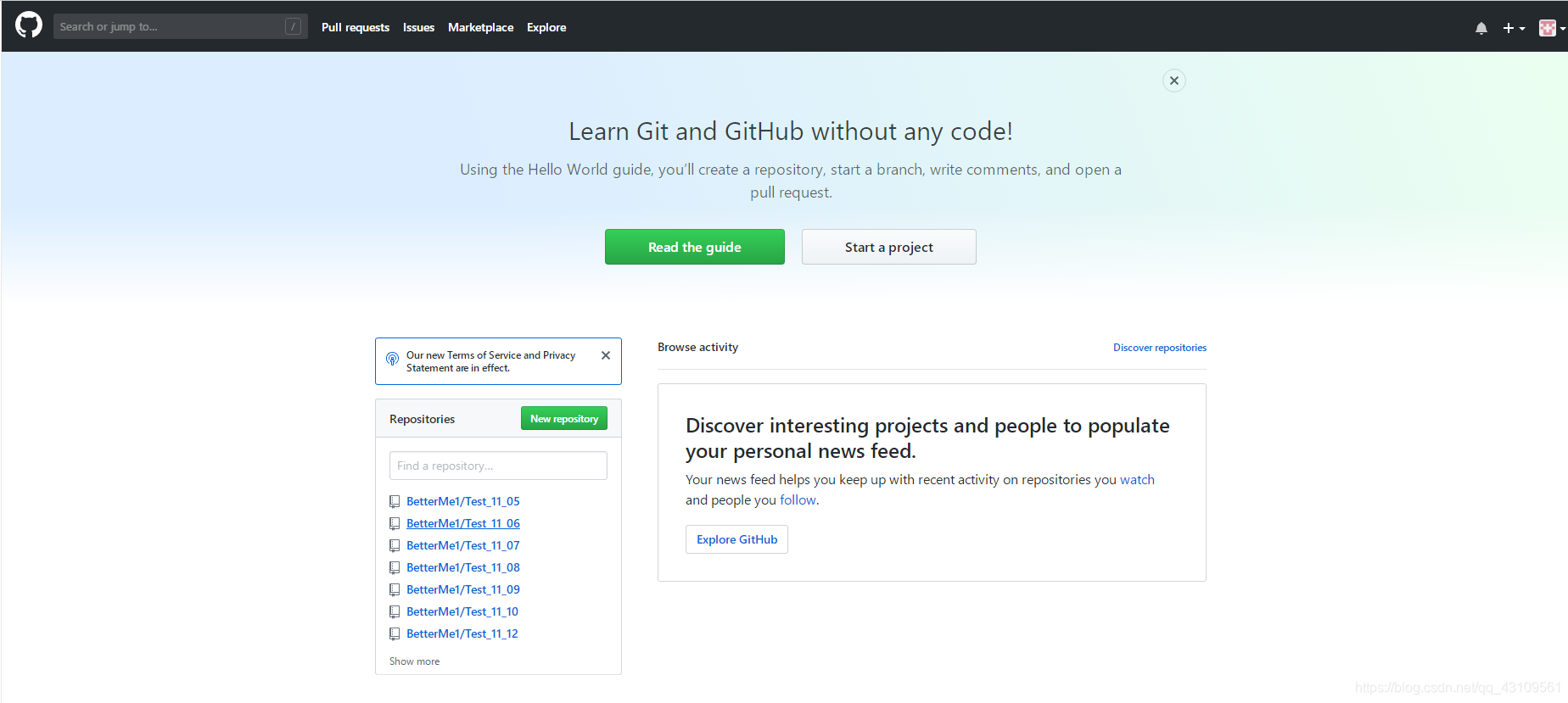1568x703 pixels.
Task: Open BetterMe1/Test_11_05 repository
Action: click(x=463, y=501)
